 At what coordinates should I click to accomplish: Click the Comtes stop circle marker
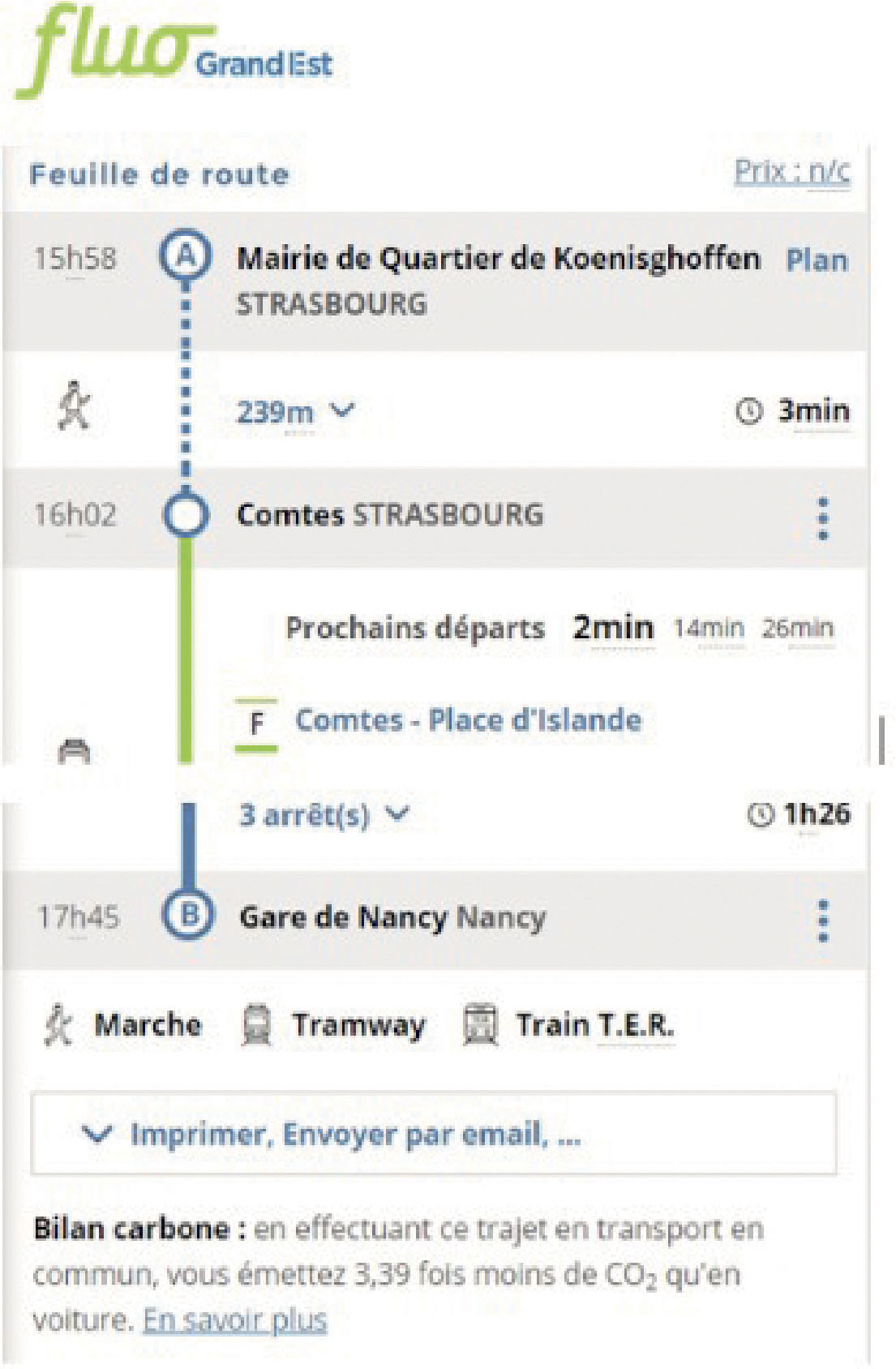point(186,515)
